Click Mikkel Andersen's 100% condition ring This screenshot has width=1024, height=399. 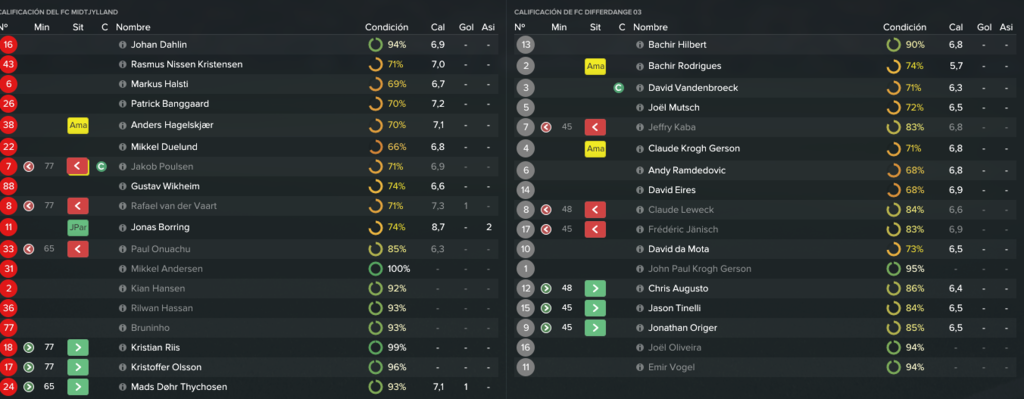pyautogui.click(x=376, y=268)
